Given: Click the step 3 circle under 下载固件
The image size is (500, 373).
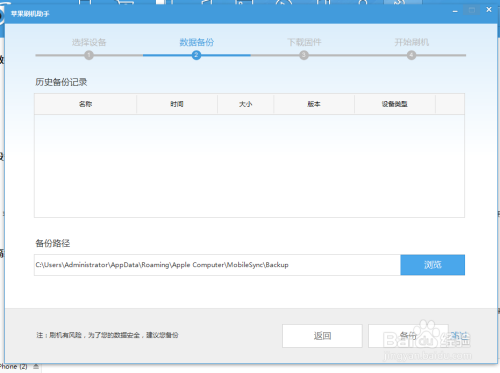Looking at the screenshot, I should [x=304, y=55].
